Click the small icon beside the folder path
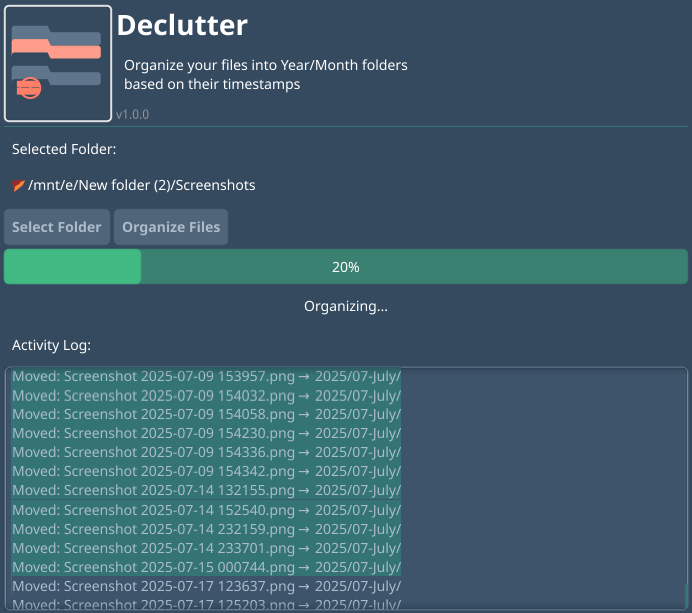Viewport: 692px width, 613px height. coord(18,185)
